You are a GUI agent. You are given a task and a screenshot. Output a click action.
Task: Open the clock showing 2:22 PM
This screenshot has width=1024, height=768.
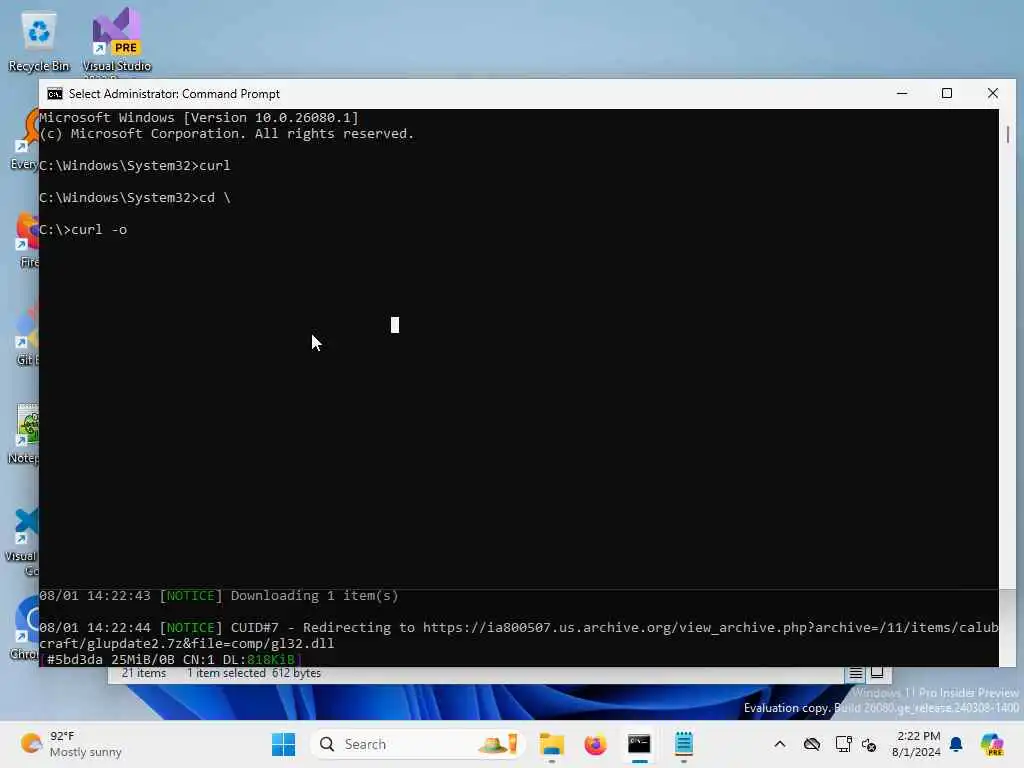coord(916,744)
